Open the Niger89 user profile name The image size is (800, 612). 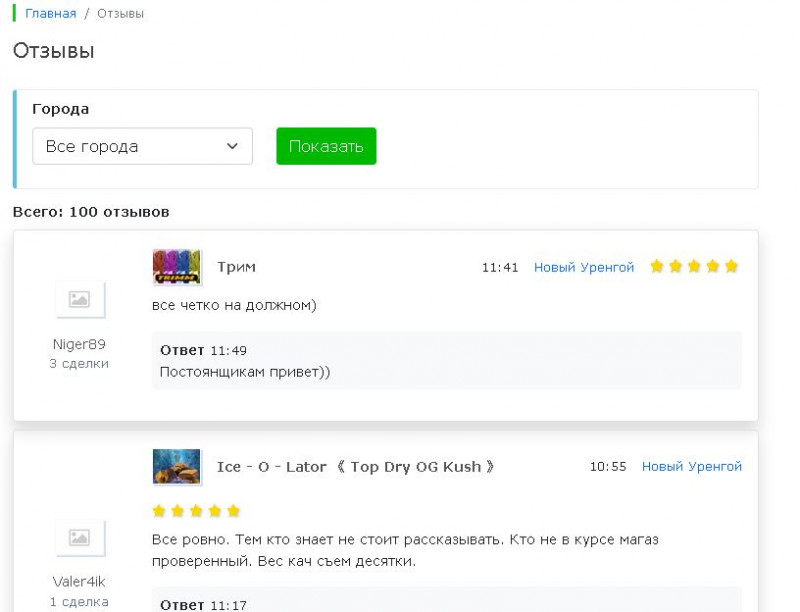[79, 344]
